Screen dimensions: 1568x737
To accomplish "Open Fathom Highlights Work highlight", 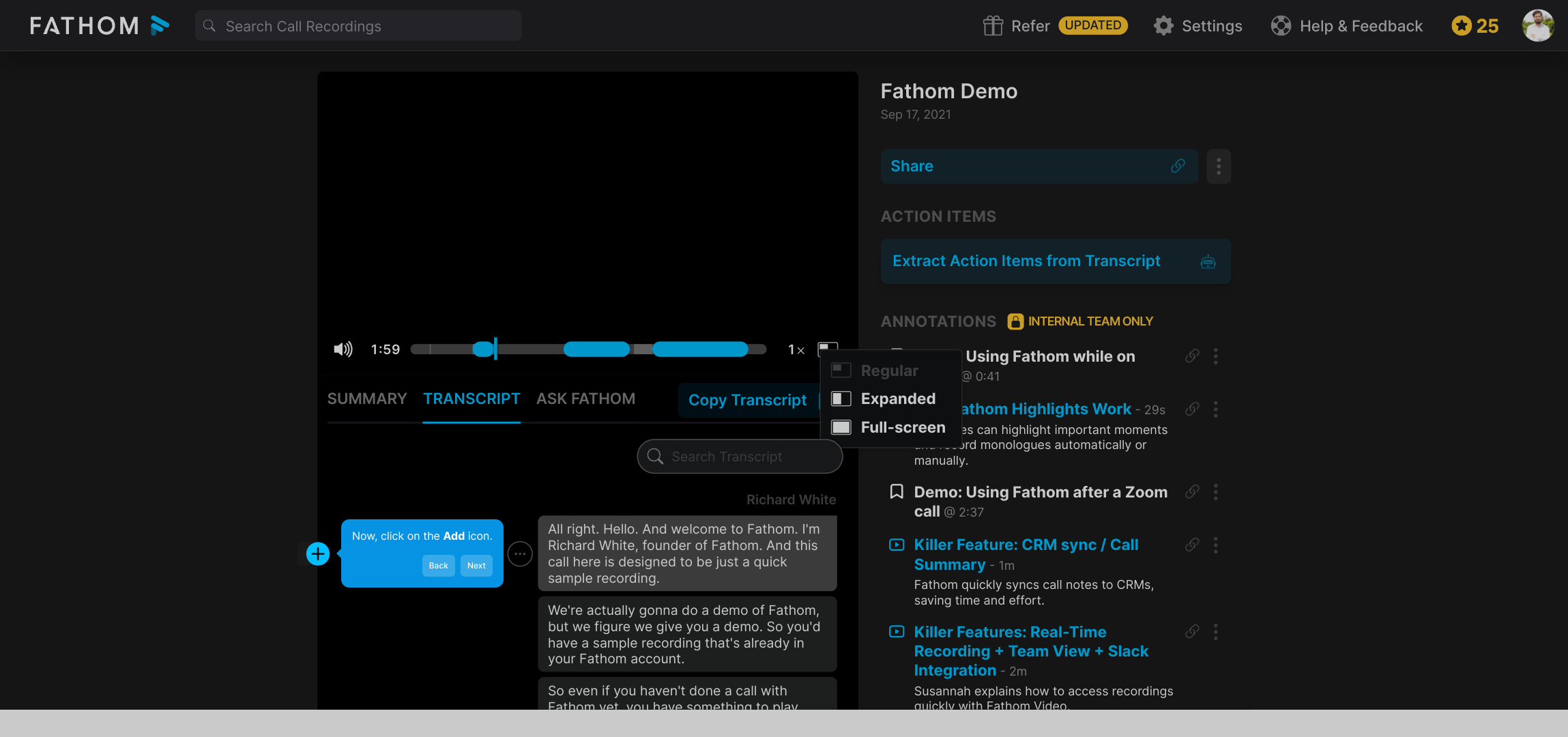I will pyautogui.click(x=1046, y=409).
